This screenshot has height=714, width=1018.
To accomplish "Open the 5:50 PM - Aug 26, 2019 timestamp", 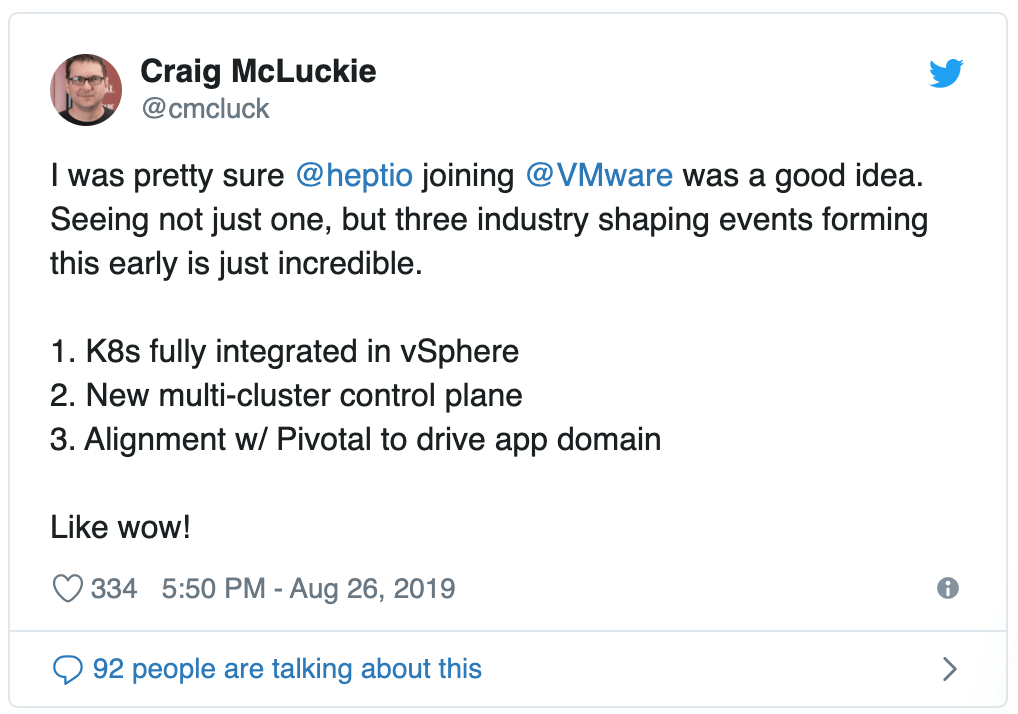I will [x=308, y=589].
